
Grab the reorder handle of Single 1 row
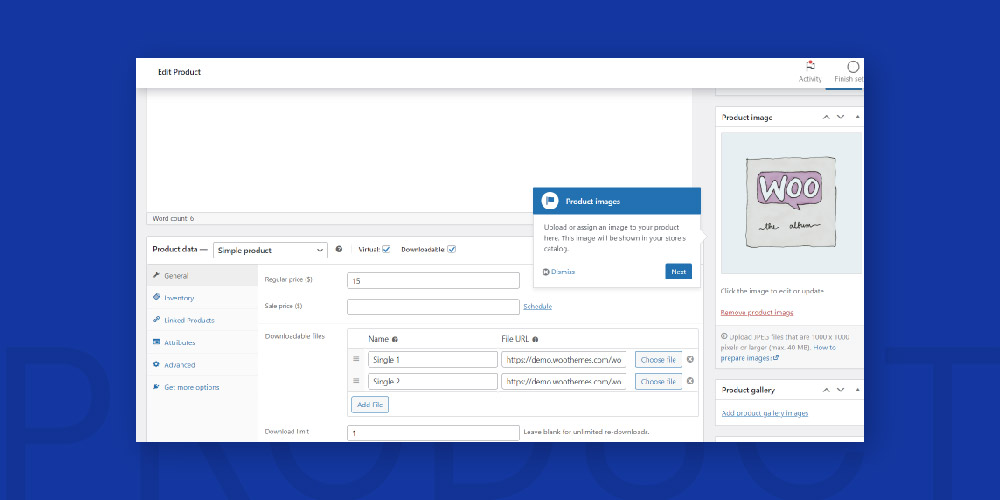(x=357, y=359)
